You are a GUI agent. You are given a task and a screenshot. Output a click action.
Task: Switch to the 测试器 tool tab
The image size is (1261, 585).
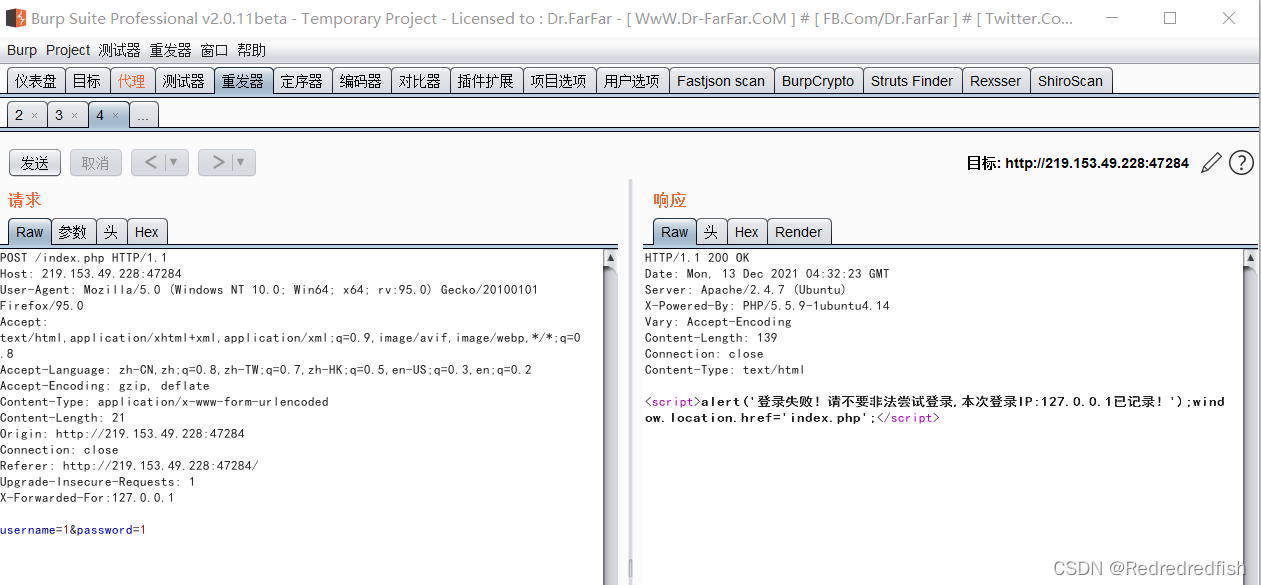pyautogui.click(x=184, y=81)
